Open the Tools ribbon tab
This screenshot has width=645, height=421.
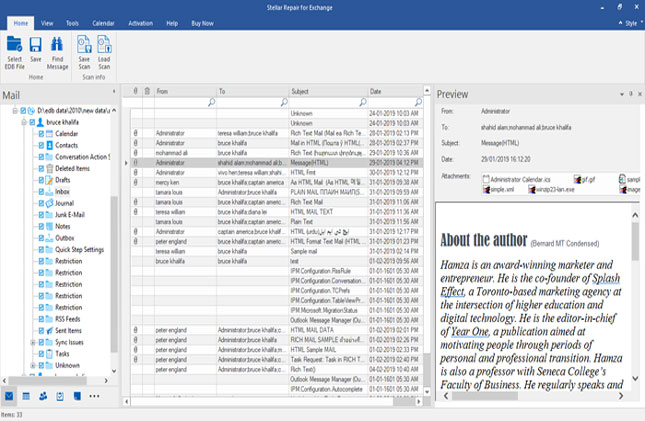point(72,23)
